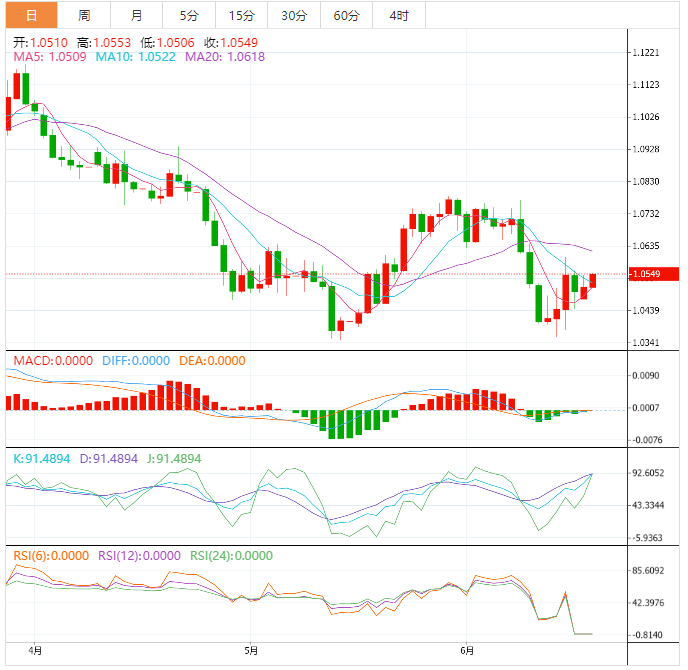
Task: Click the J:91.4894 indicator label
Action: [174, 459]
